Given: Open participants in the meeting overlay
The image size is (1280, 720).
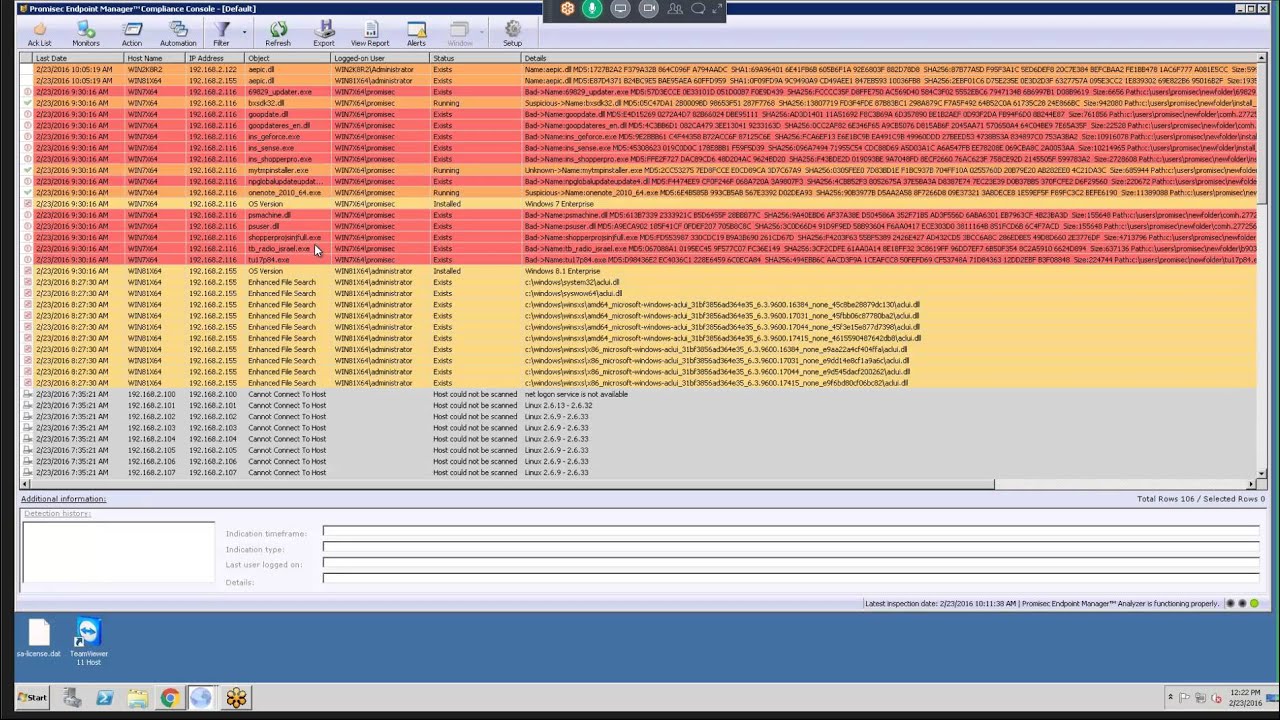Looking at the screenshot, I should (x=675, y=9).
